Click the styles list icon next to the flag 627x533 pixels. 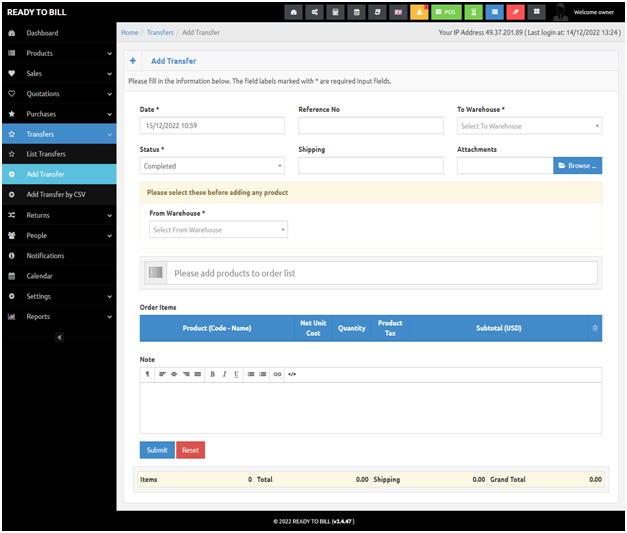click(x=377, y=12)
